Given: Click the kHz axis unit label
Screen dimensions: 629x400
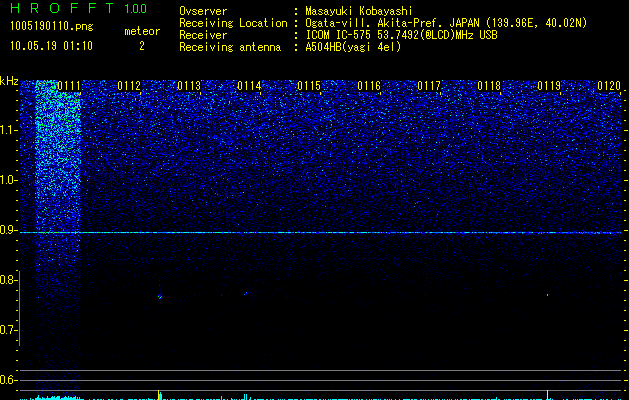Looking at the screenshot, I should 9,81.
